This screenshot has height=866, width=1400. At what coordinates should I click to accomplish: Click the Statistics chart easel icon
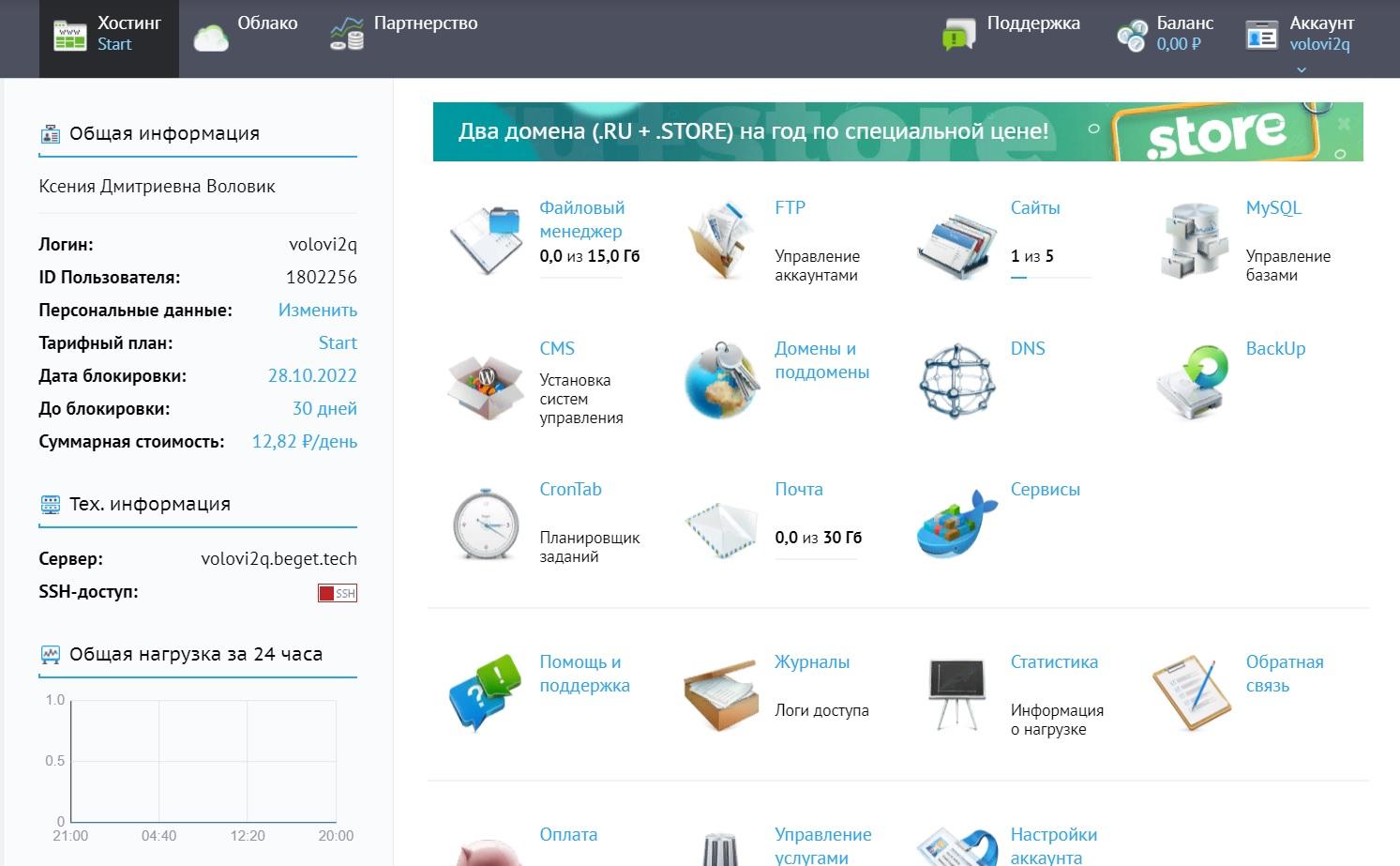956,694
